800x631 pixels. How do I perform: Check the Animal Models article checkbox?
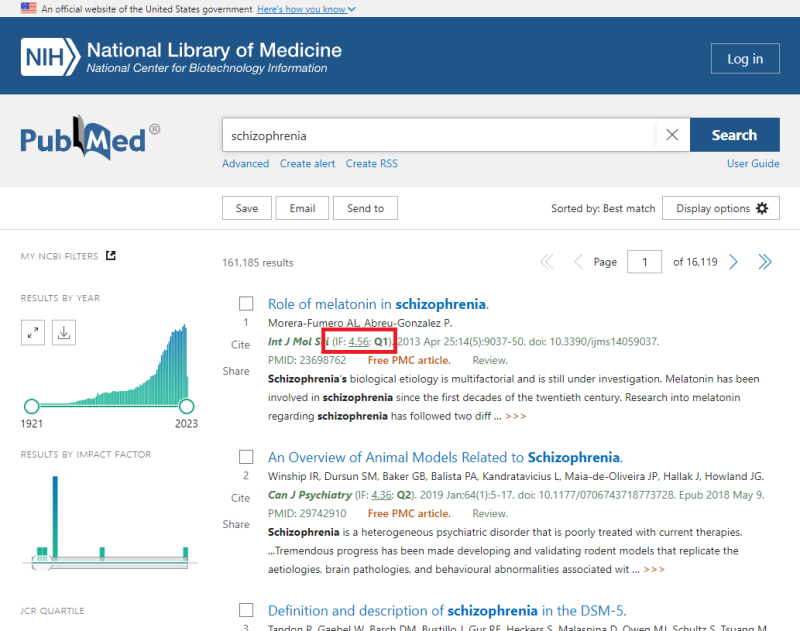(x=245, y=456)
